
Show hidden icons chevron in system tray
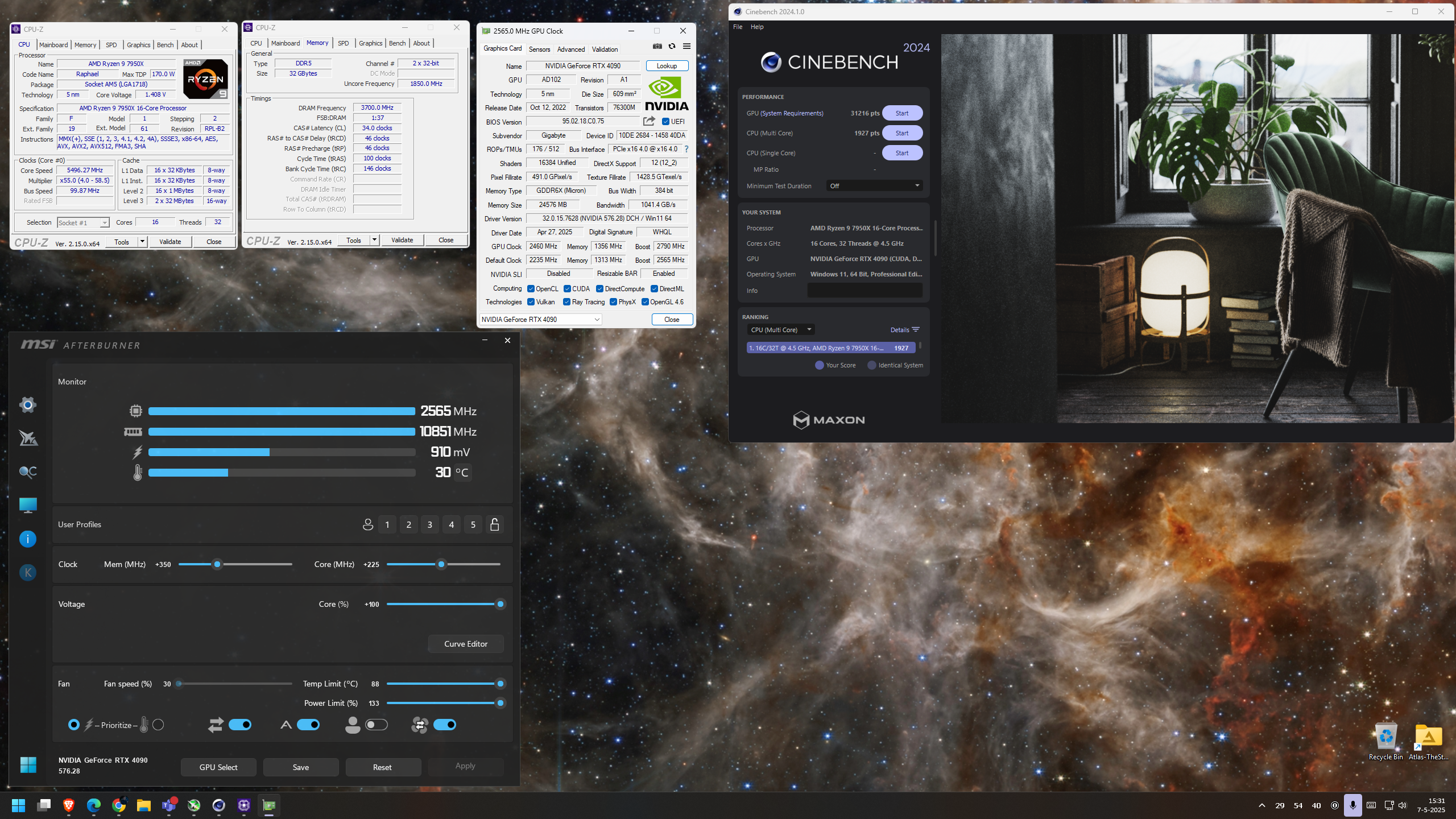(x=1262, y=805)
